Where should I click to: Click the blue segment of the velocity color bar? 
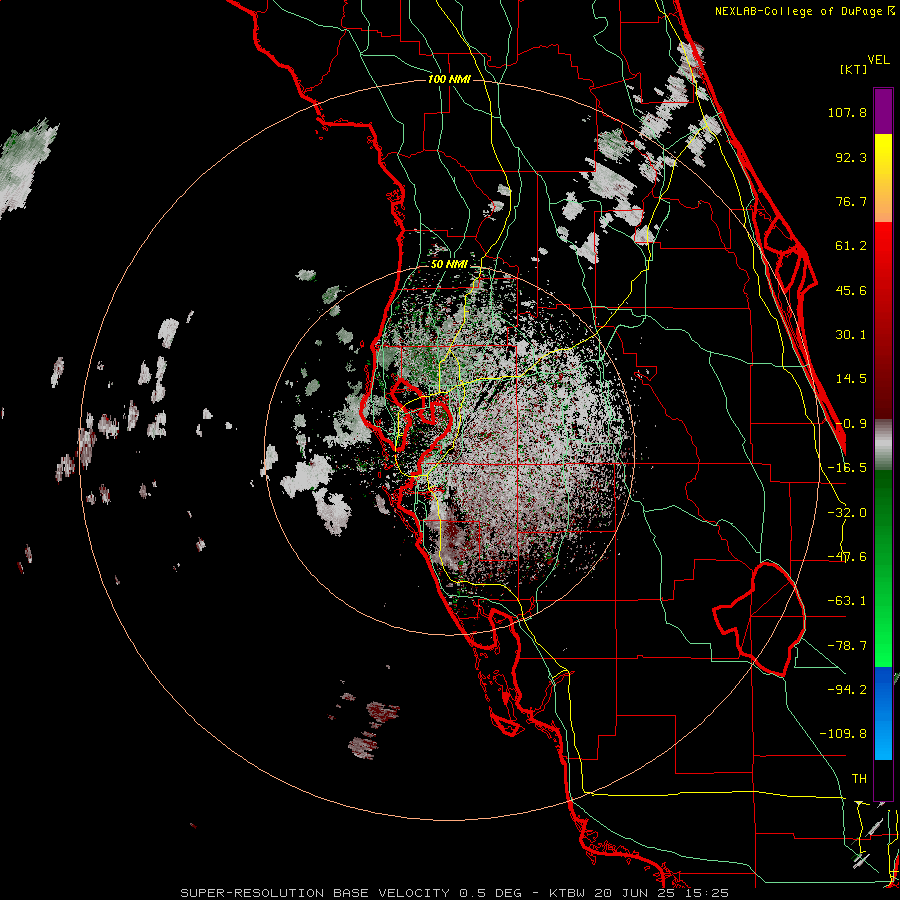click(883, 713)
